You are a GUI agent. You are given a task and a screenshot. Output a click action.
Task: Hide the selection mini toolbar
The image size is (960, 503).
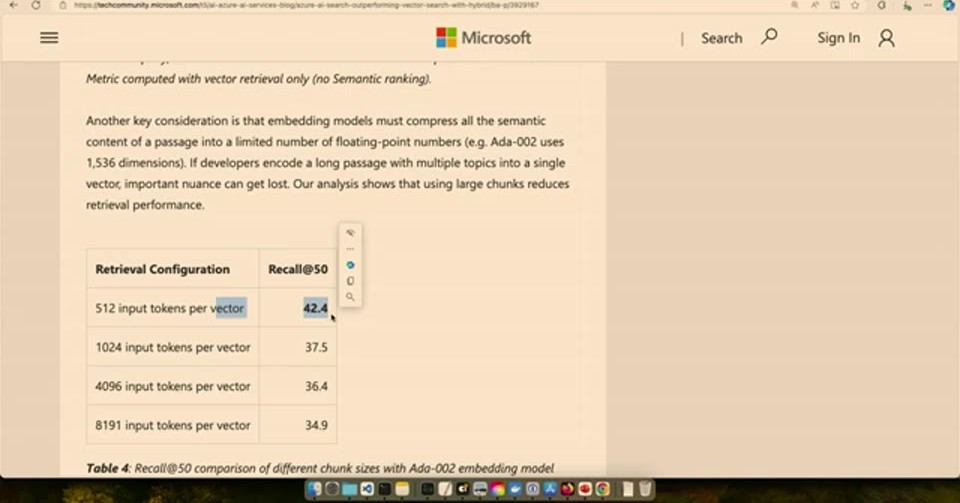(350, 233)
